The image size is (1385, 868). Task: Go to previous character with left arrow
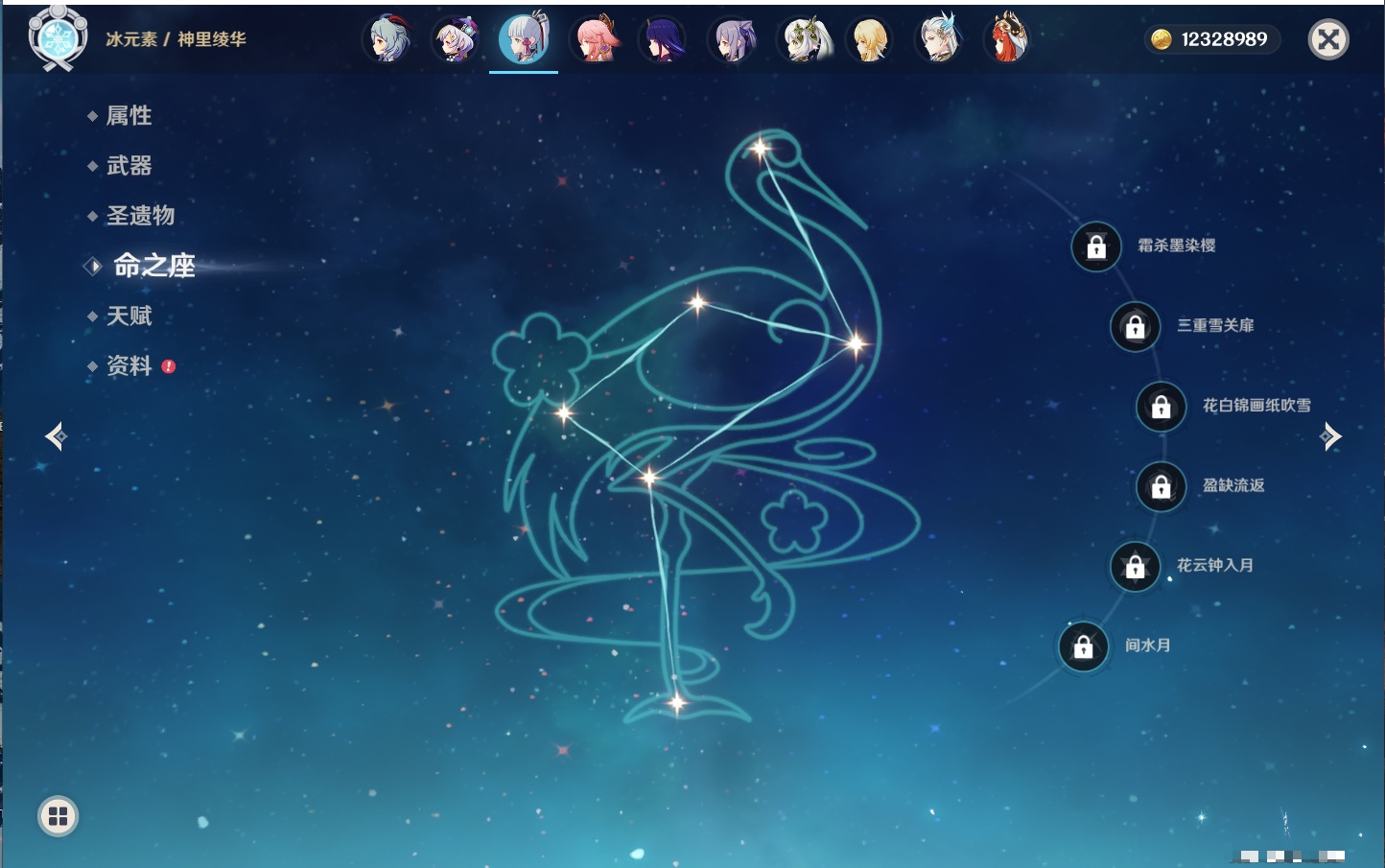(56, 436)
